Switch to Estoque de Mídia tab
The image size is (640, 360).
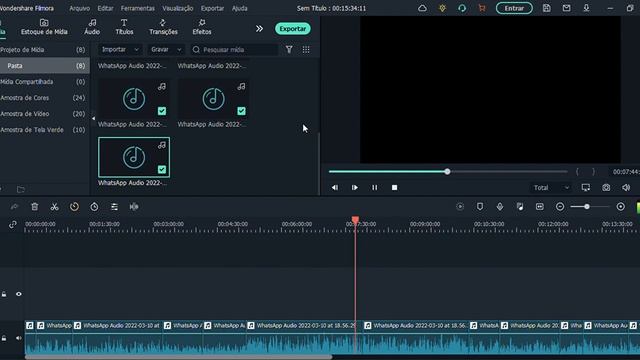44,27
